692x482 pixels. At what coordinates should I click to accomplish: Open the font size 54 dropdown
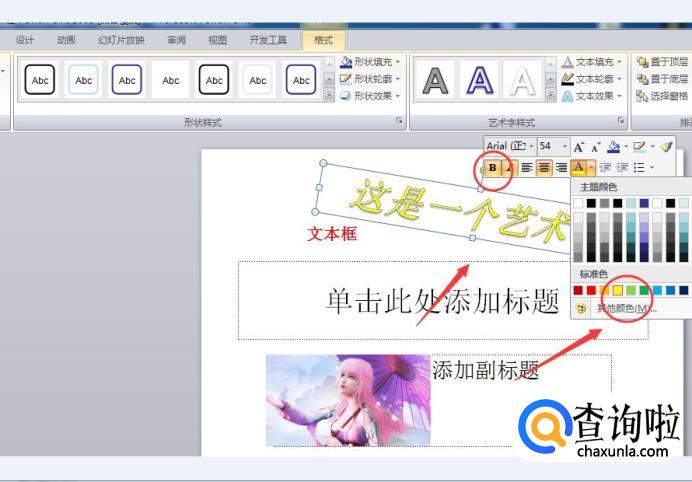564,146
